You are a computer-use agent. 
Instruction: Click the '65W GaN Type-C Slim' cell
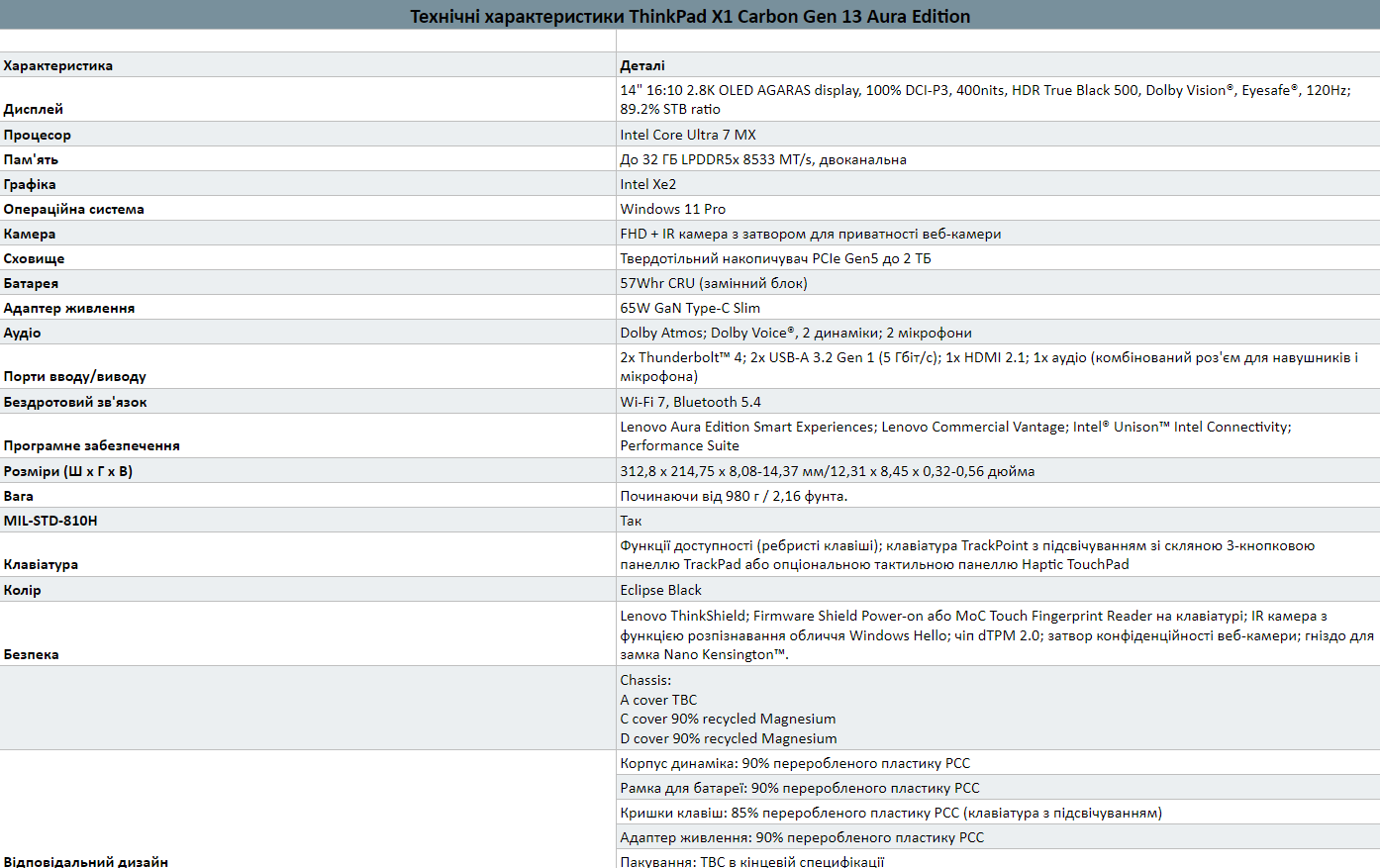(998, 308)
